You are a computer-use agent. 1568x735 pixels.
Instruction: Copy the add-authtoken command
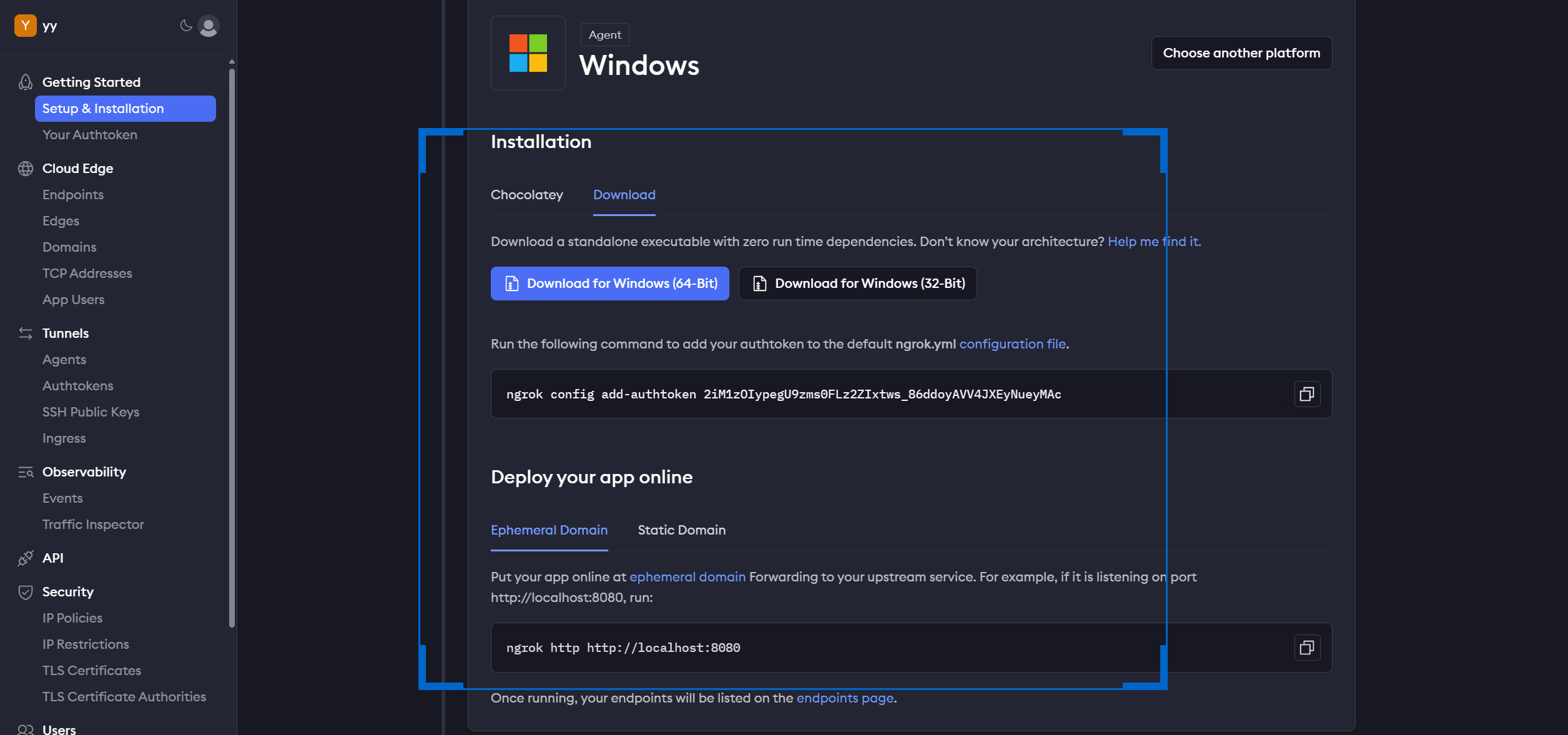[x=1306, y=394]
